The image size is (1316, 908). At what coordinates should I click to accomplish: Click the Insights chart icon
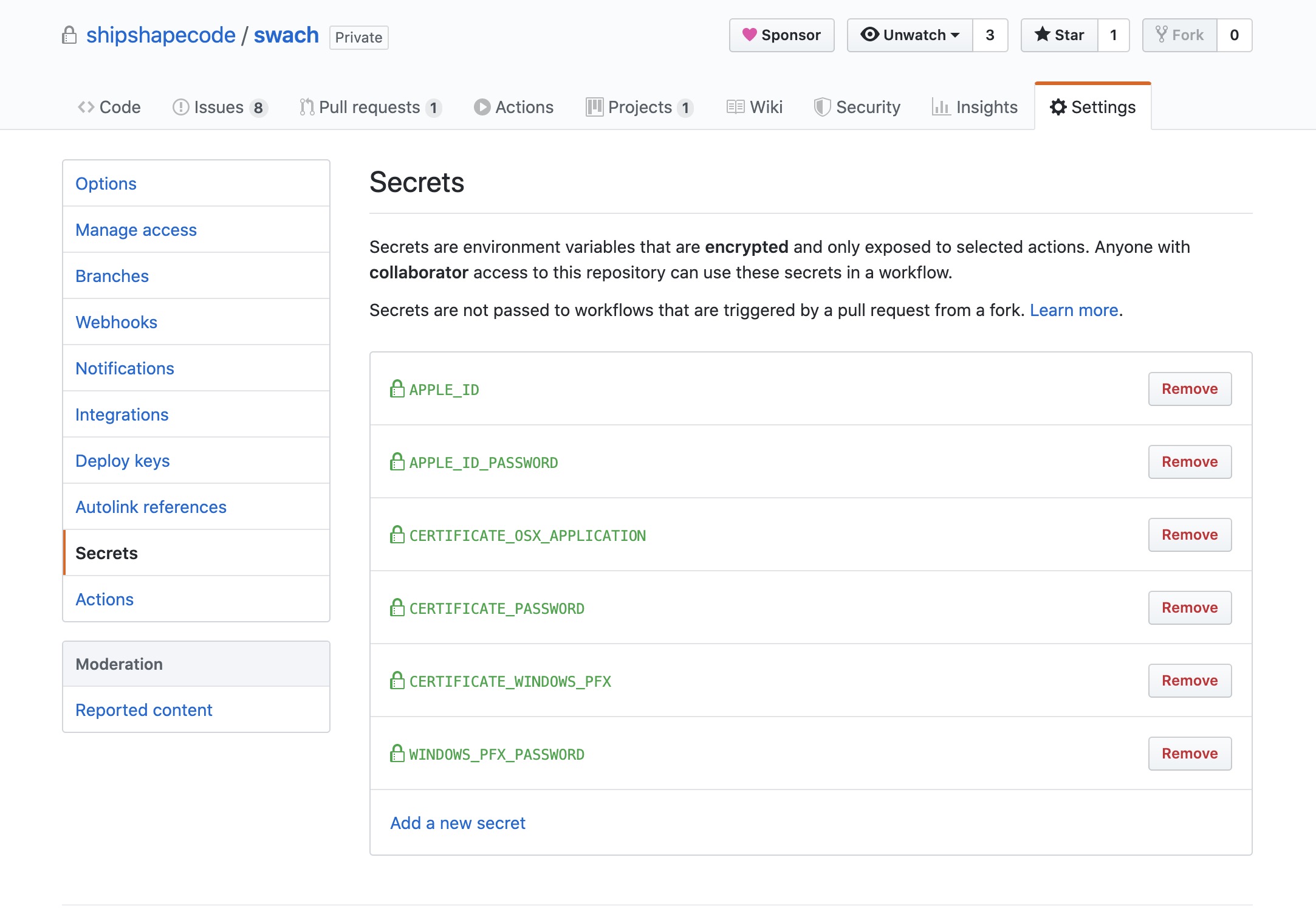pyautogui.click(x=942, y=107)
